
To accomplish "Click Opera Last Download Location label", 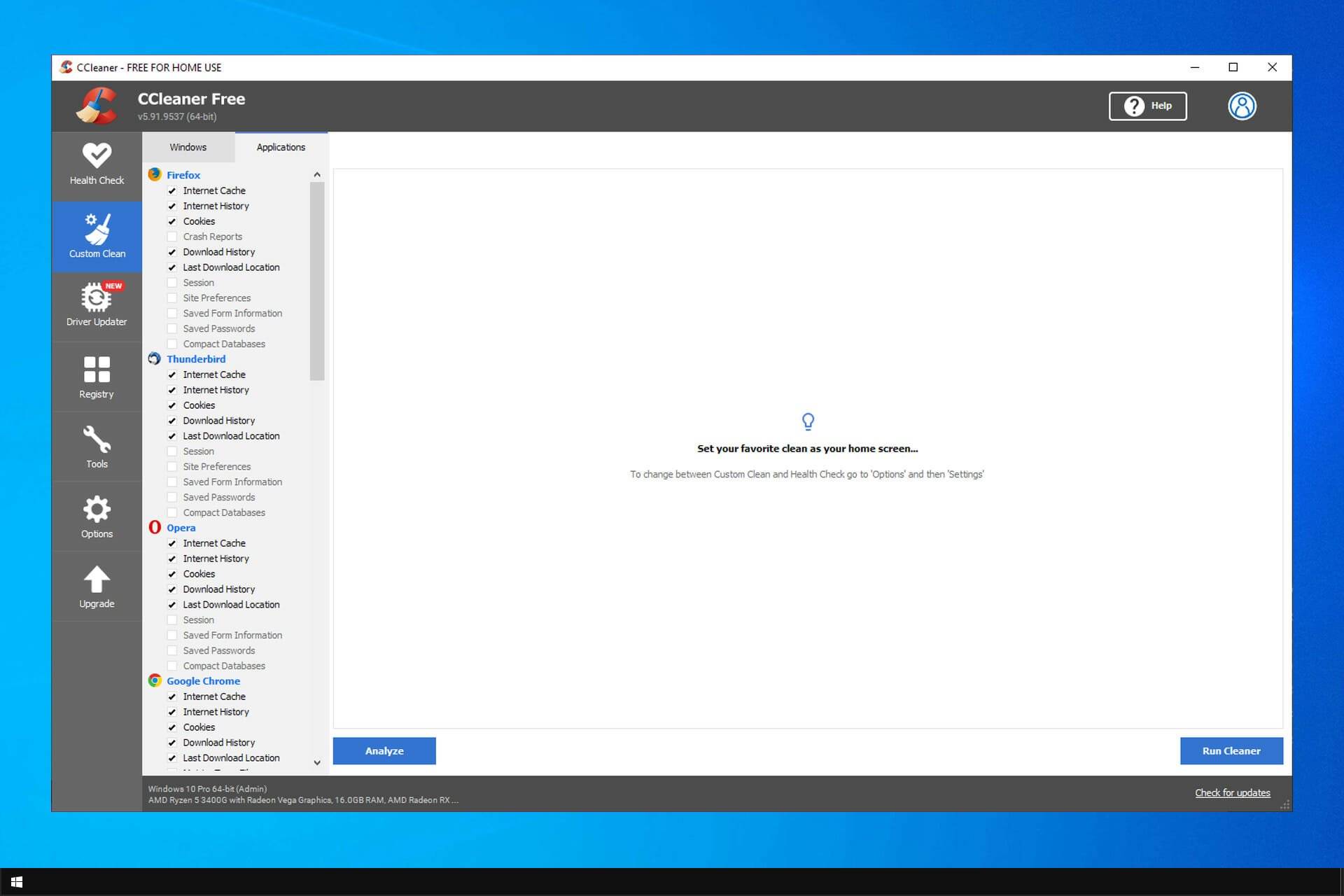I will point(231,604).
